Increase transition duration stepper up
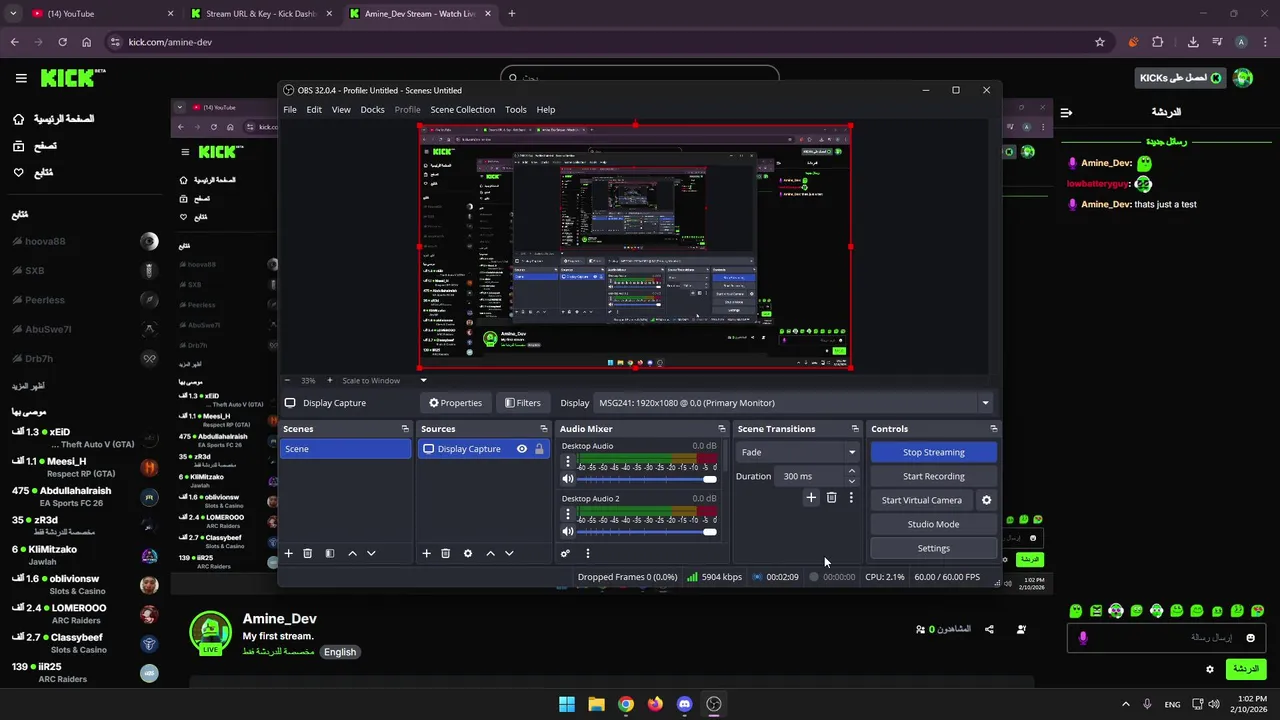1280x720 pixels. coord(852,471)
